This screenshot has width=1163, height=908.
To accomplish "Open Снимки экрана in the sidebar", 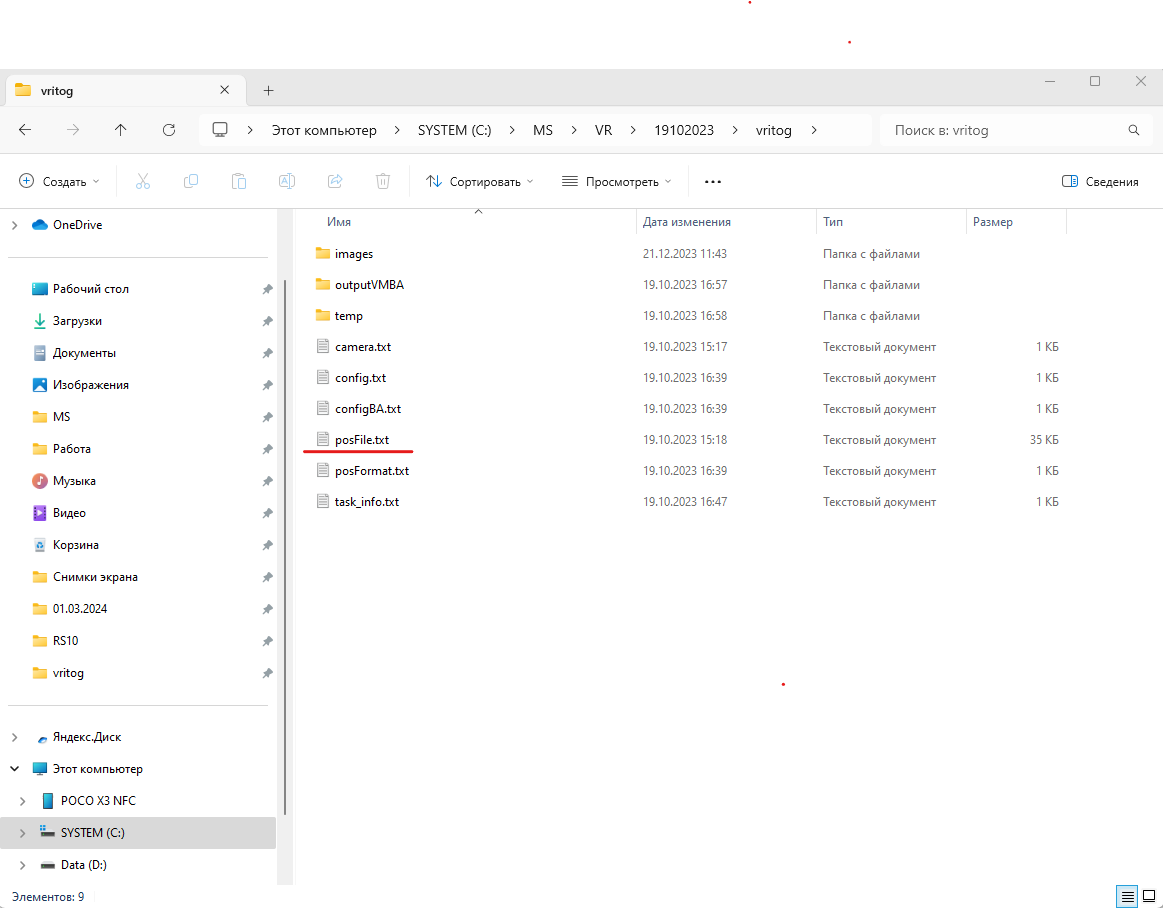I will (95, 576).
